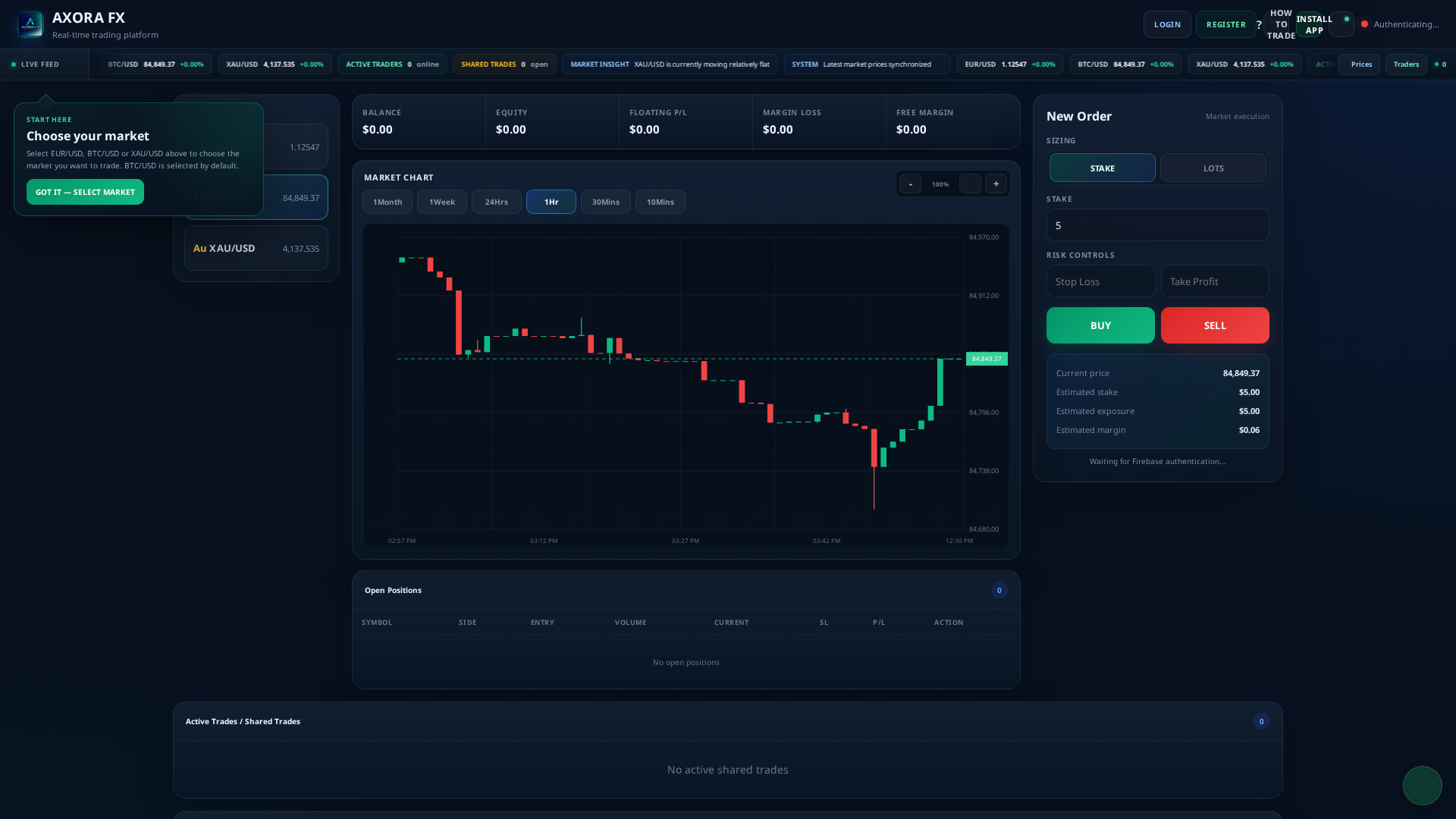
Task: Click the Equity $0.00 stat
Action: click(552, 121)
